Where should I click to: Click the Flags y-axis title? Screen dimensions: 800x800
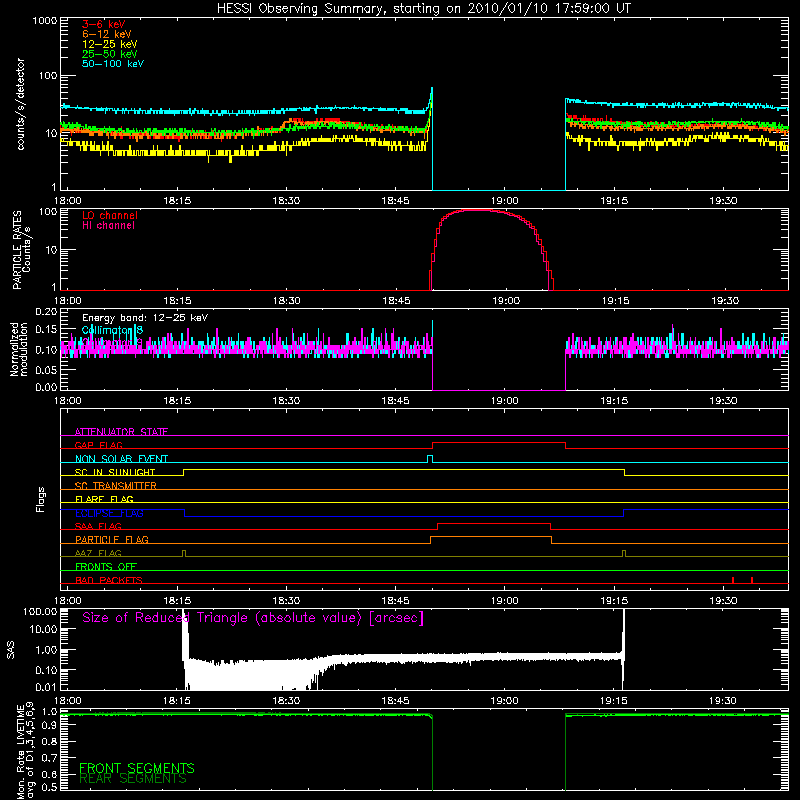coord(41,499)
